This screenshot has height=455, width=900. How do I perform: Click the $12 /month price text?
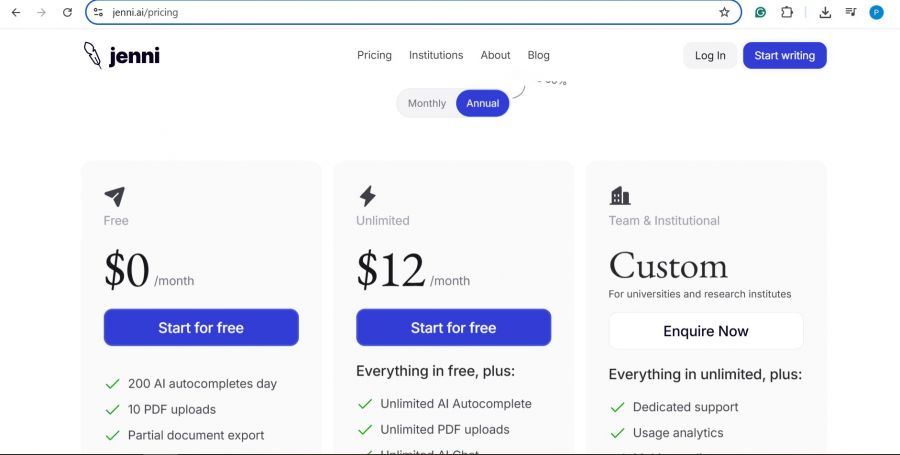[413, 271]
